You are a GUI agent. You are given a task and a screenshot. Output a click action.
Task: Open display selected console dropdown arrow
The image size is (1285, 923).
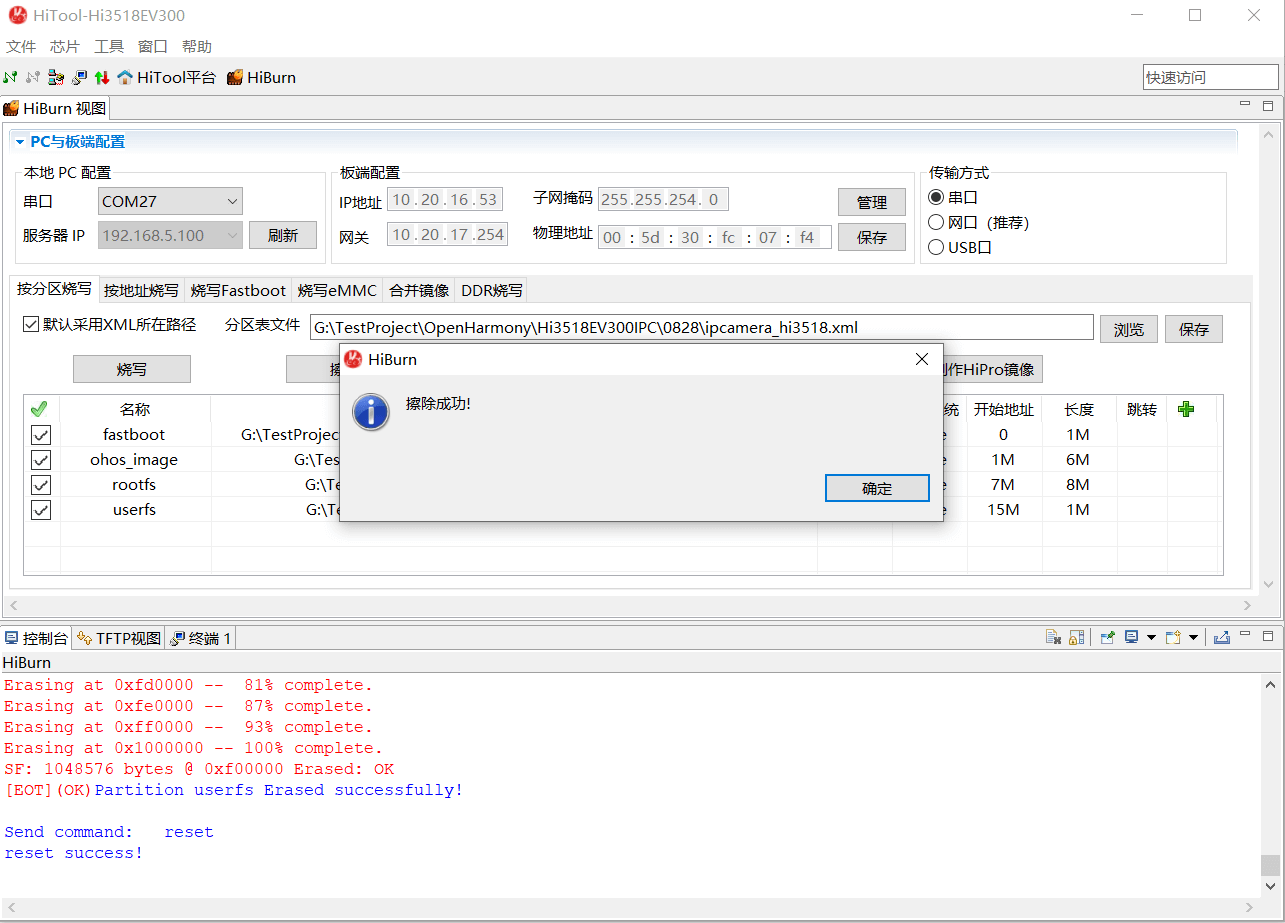[1151, 637]
